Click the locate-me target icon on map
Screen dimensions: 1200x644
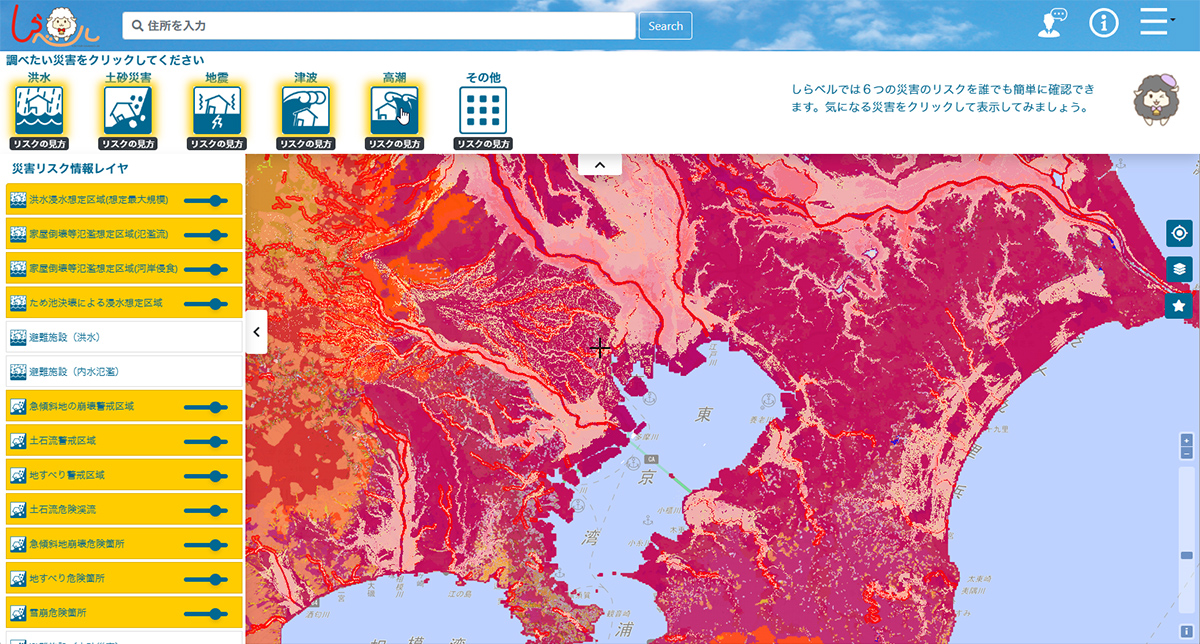pos(1179,233)
